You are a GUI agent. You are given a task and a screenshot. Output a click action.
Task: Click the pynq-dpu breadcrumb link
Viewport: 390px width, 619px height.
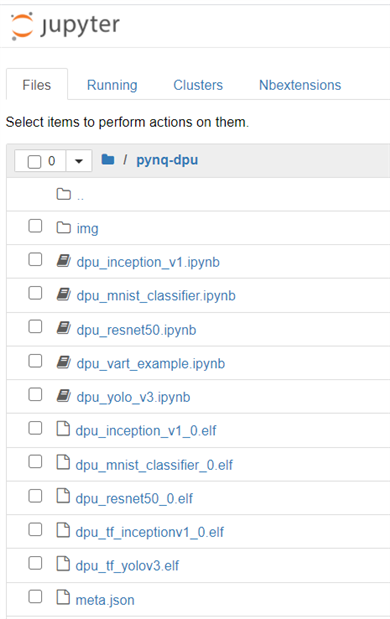pos(167,160)
